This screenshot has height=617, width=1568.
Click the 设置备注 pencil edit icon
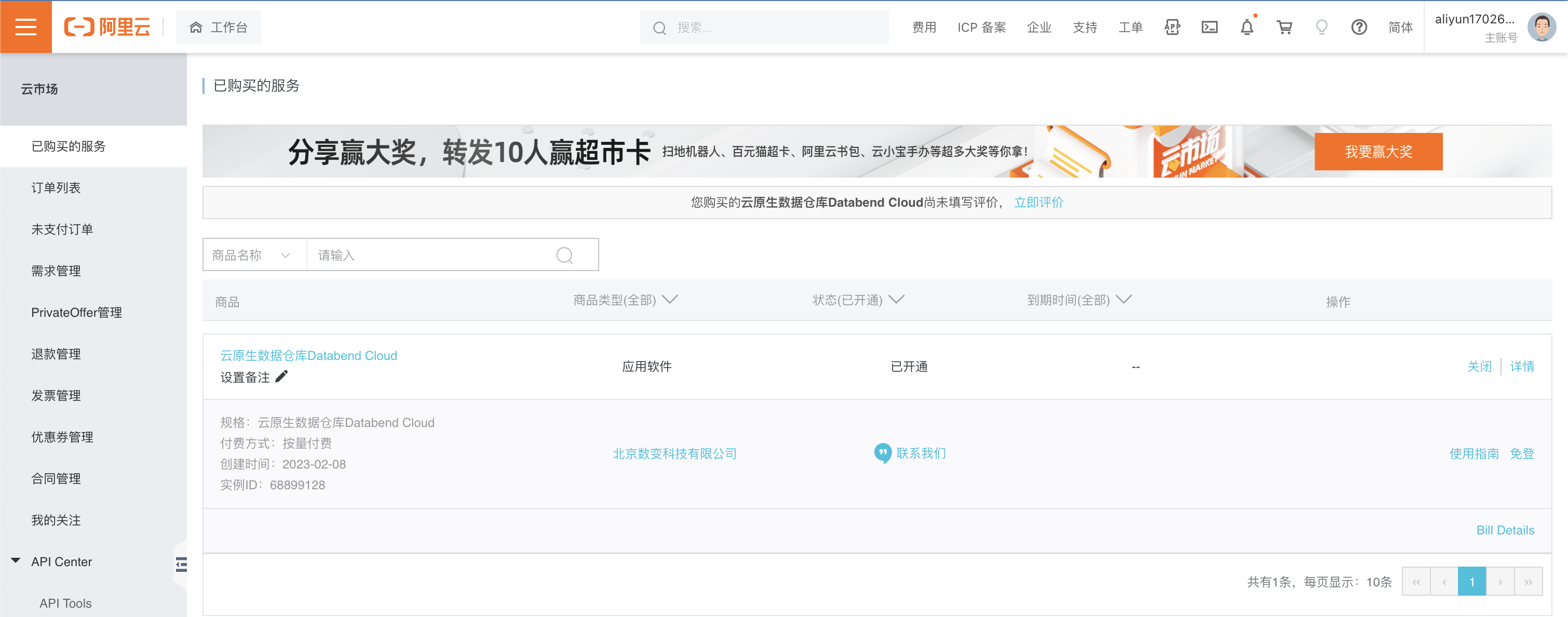click(x=281, y=377)
